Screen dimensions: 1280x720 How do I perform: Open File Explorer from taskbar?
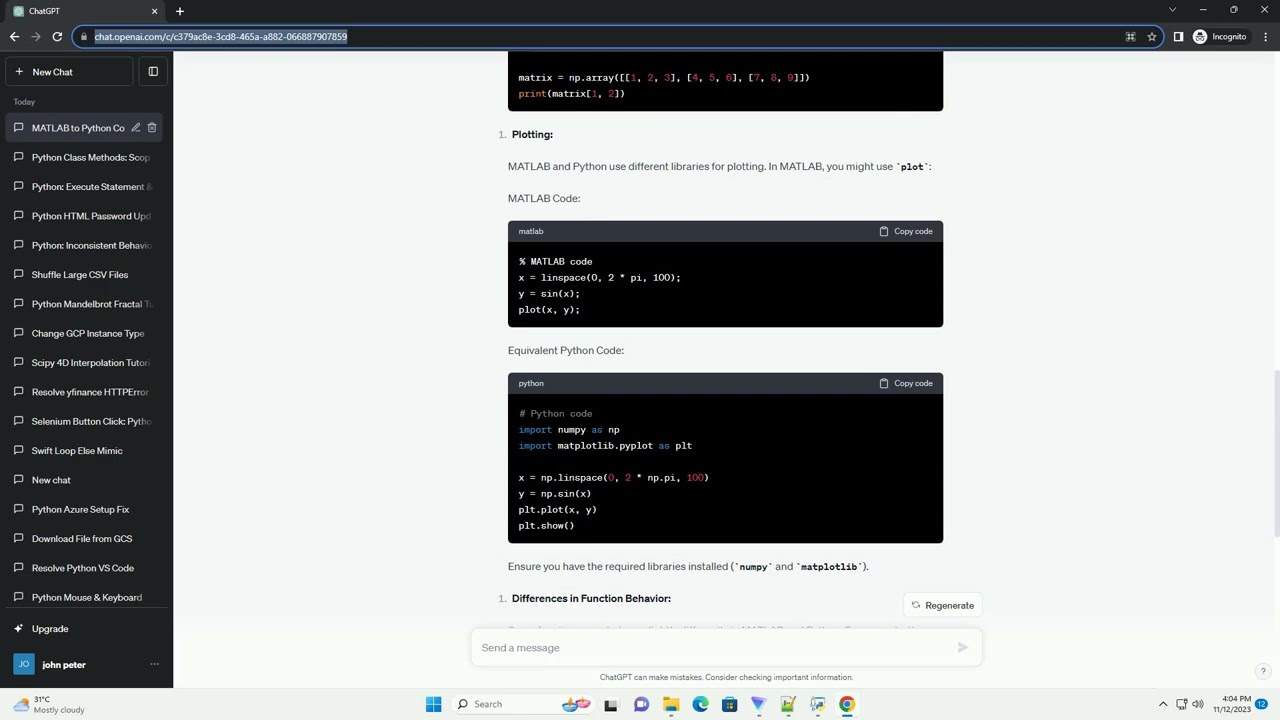[671, 704]
